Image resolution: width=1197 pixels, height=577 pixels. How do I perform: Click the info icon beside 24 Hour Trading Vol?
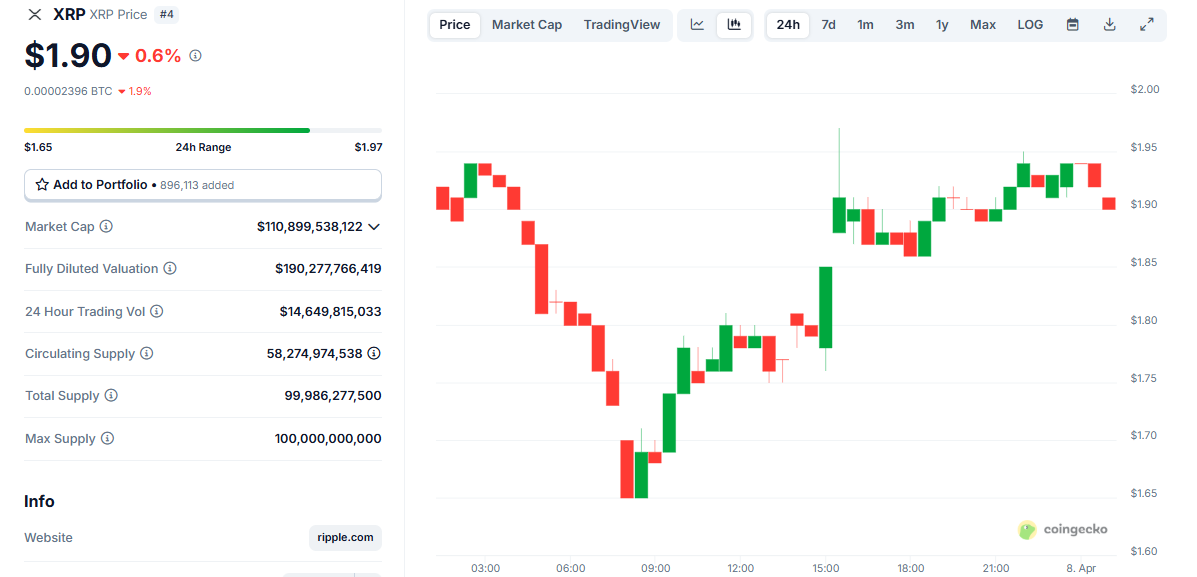click(157, 312)
